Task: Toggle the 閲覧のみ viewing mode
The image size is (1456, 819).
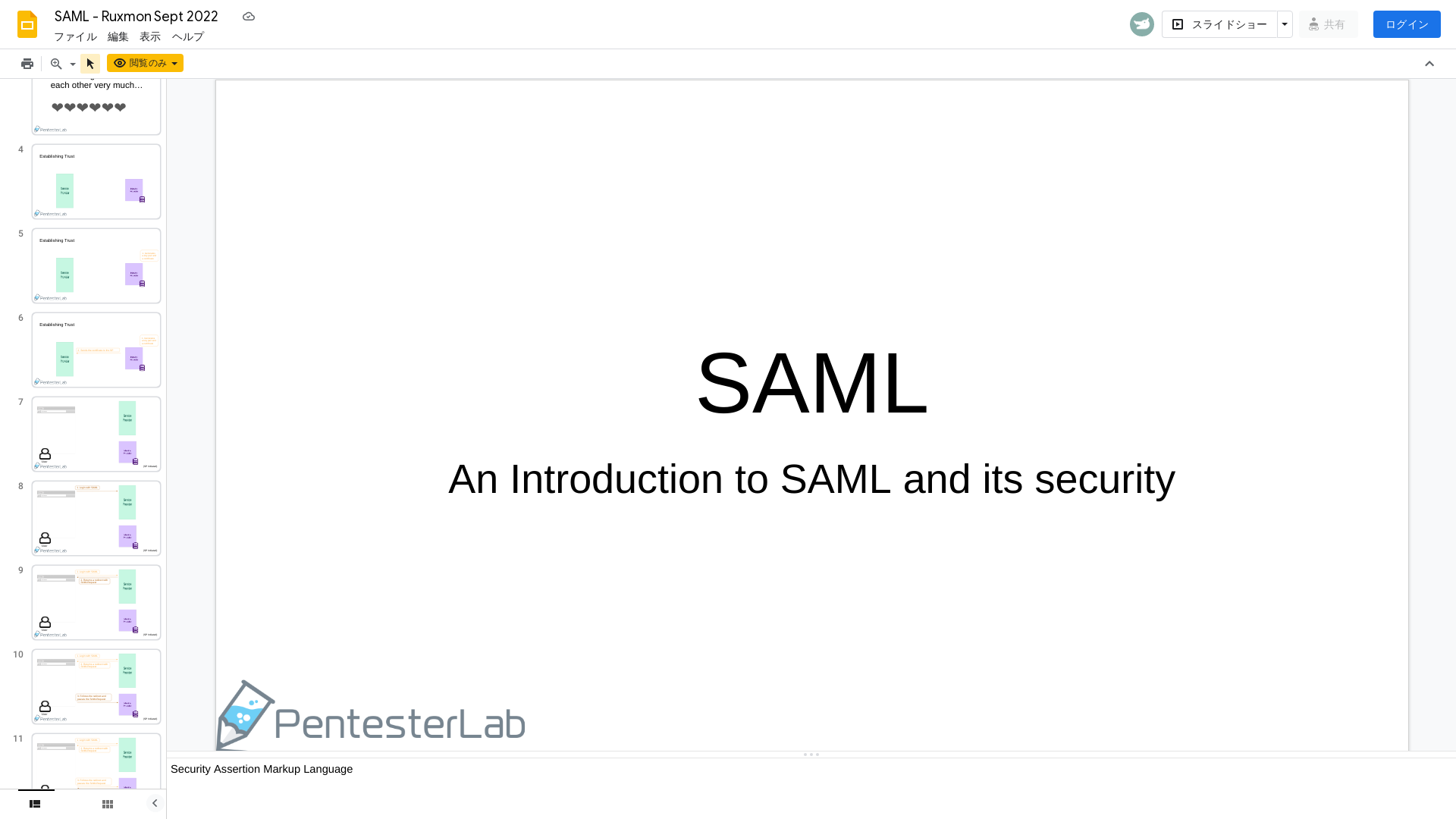Action: (140, 64)
